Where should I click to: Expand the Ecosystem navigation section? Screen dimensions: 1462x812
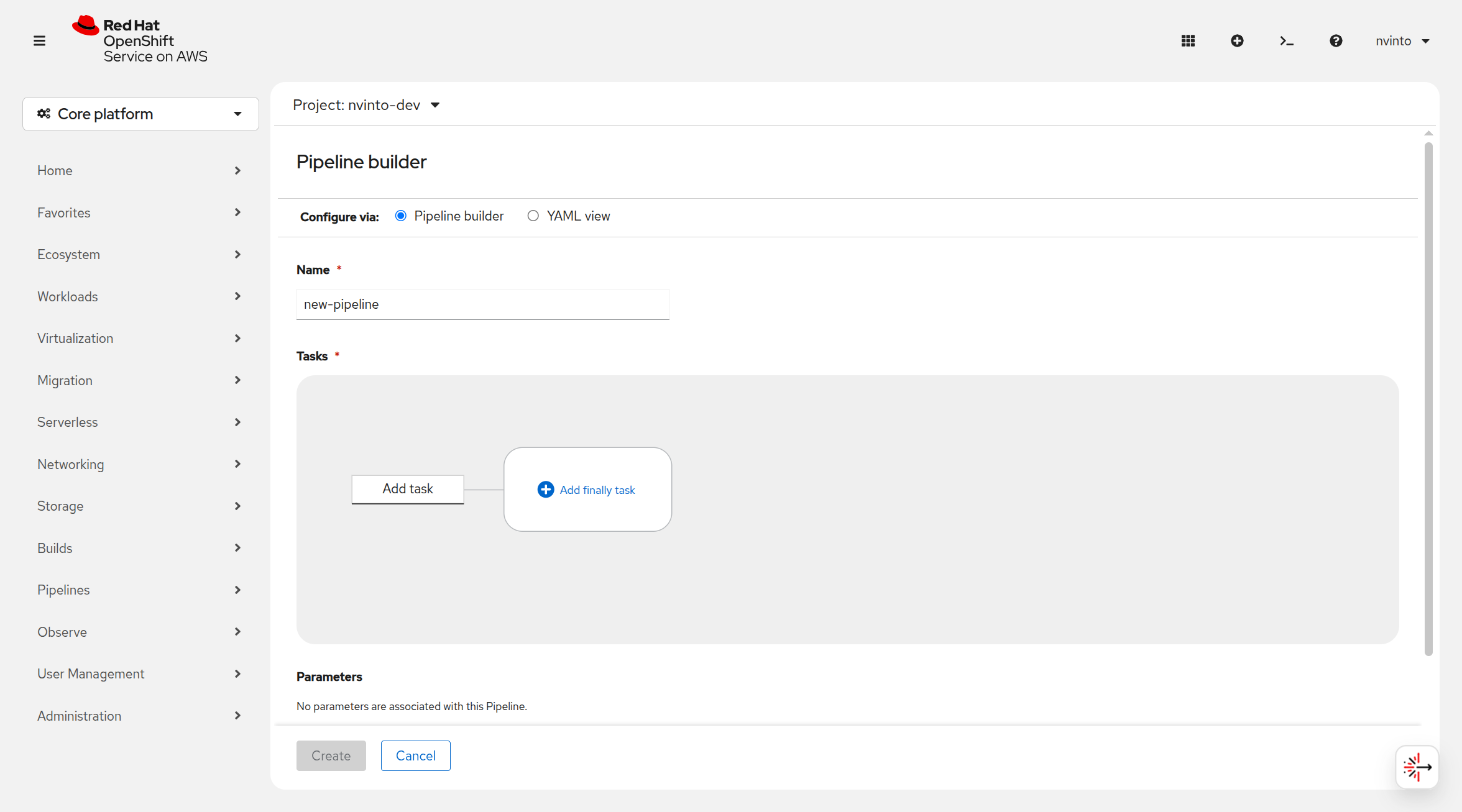(139, 254)
